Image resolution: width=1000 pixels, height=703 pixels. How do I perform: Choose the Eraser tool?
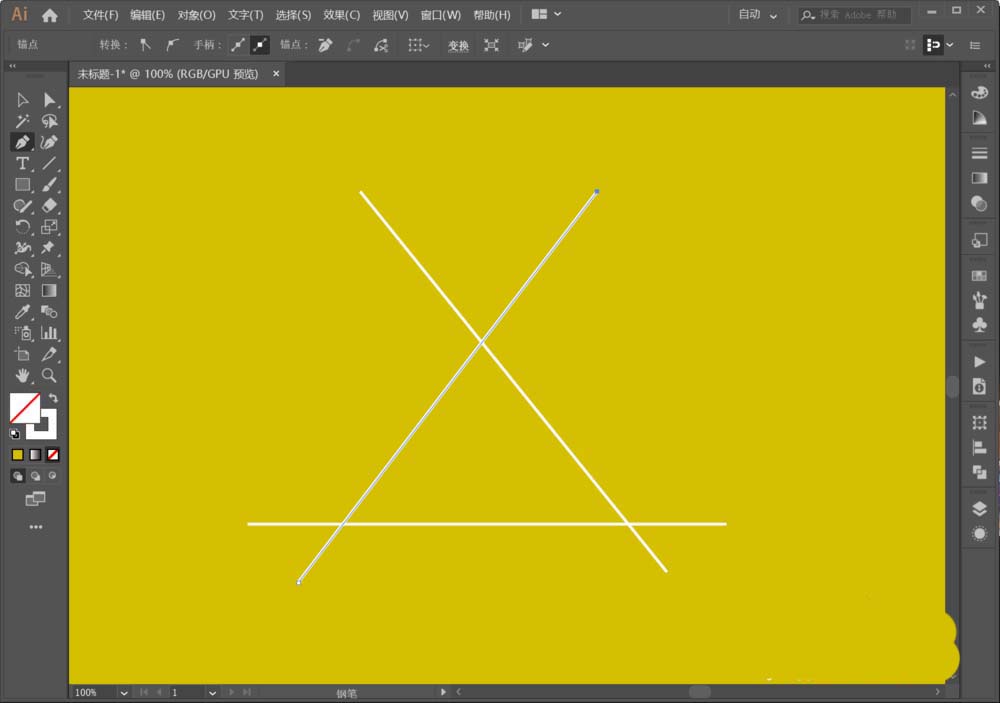tap(49, 206)
